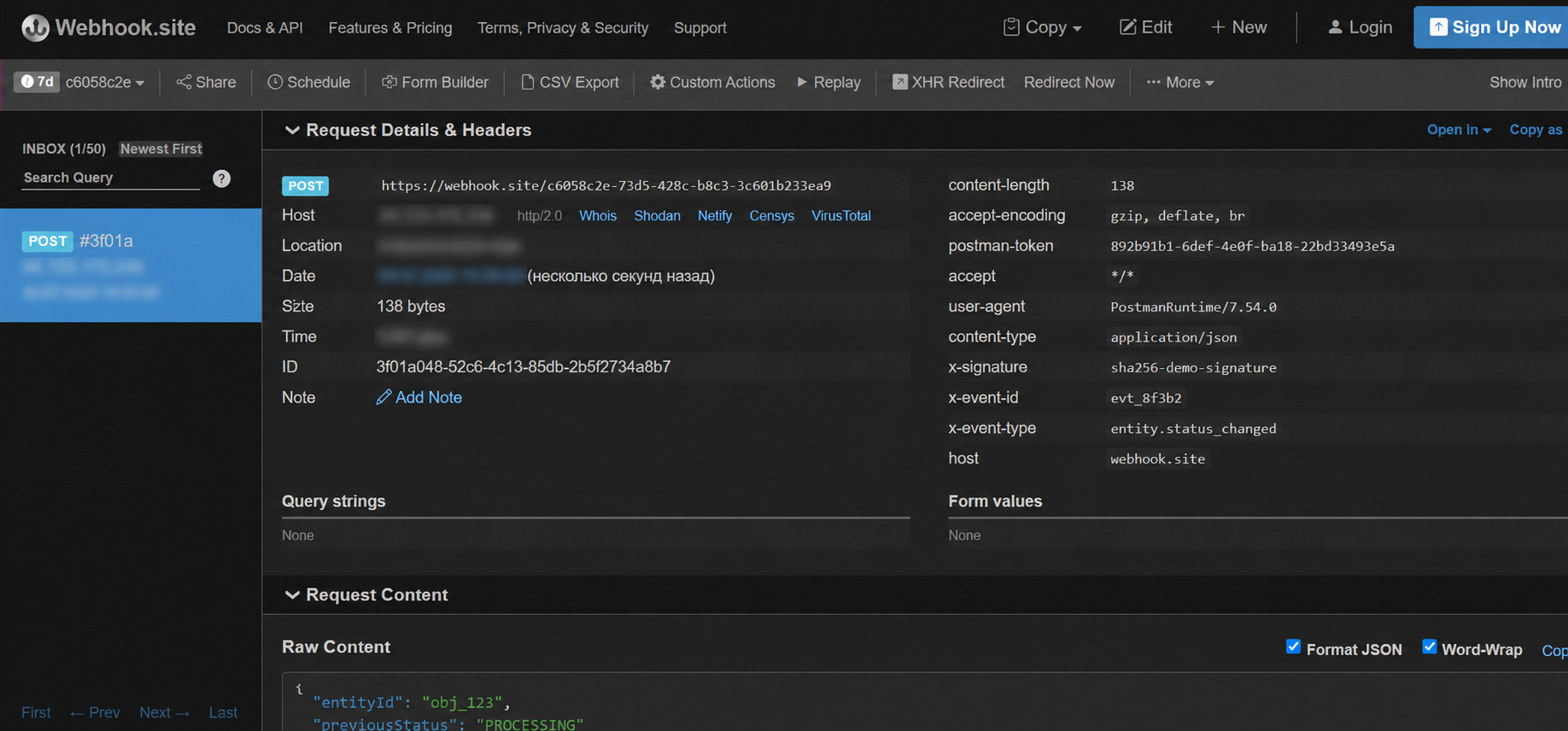1568x731 pixels.
Task: Select the POST #3f01a request
Action: point(131,265)
